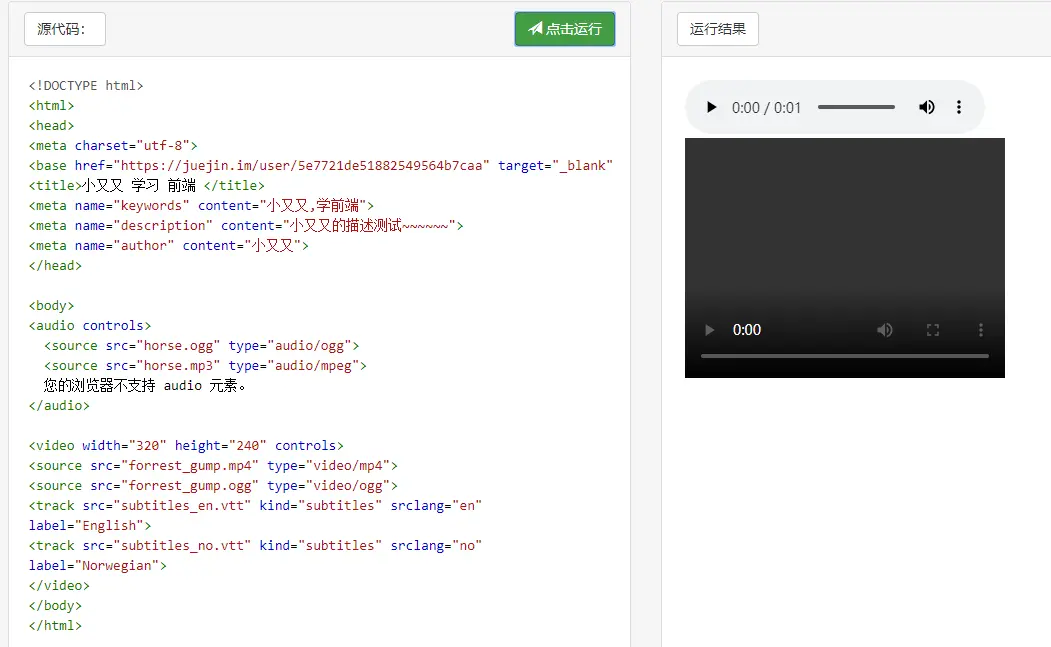Click the video current time 0:00 text
This screenshot has width=1051, height=647.
click(x=747, y=330)
